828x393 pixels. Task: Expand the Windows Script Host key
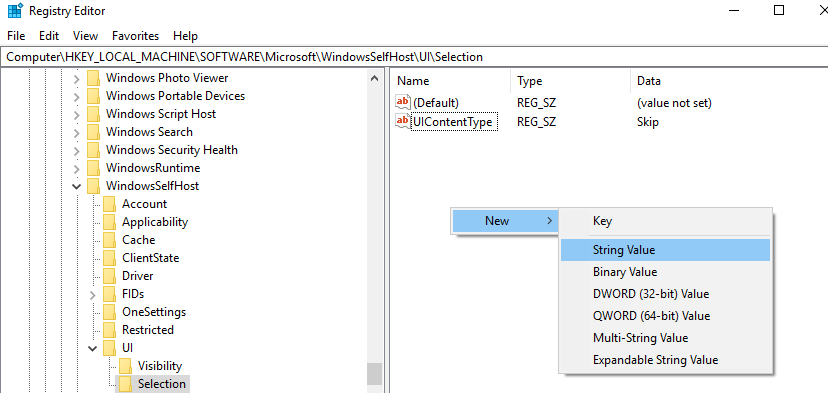[x=77, y=115]
